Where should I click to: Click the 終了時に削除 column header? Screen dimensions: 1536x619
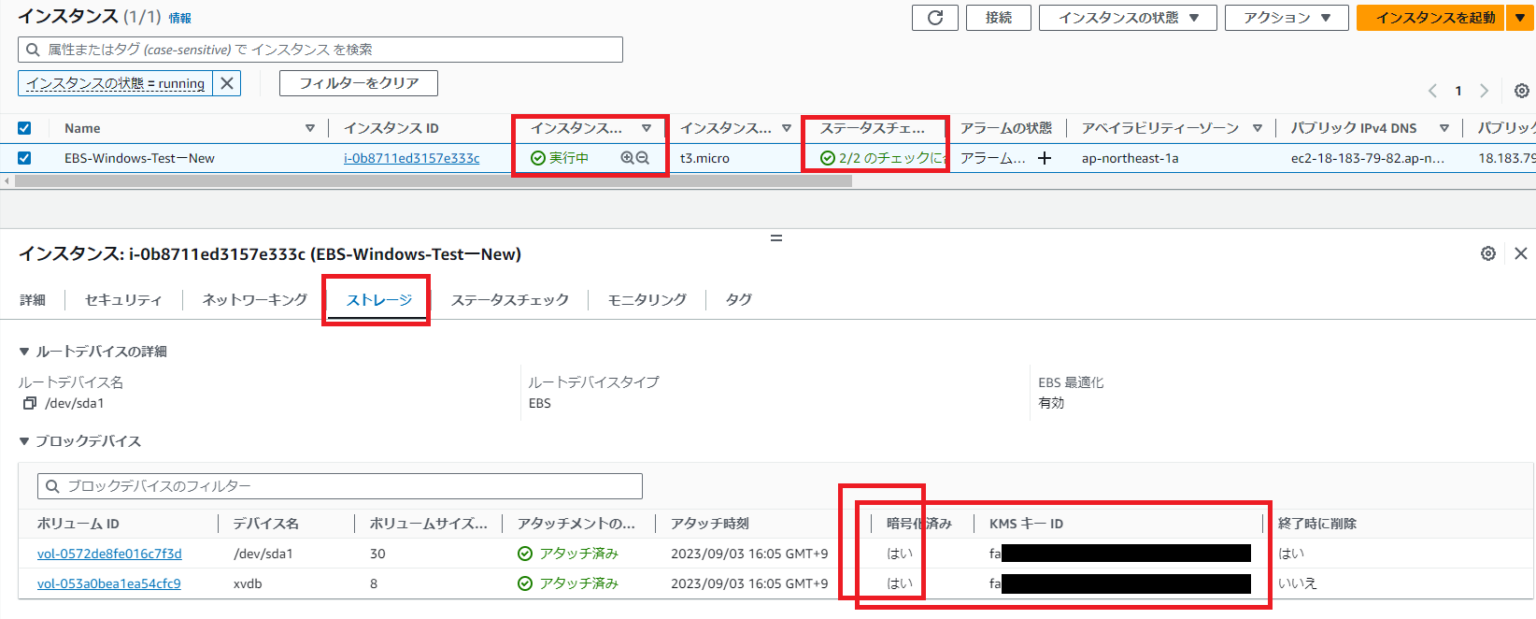click(x=1317, y=523)
